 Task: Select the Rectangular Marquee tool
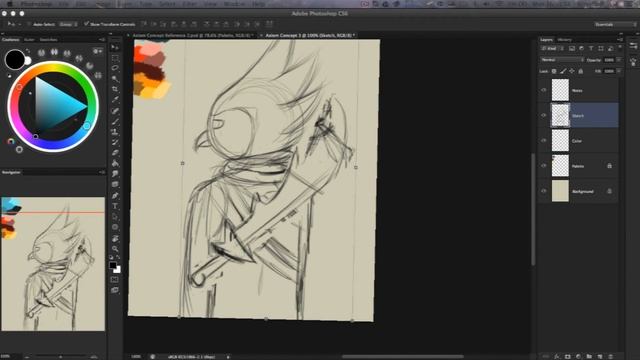tap(115, 58)
